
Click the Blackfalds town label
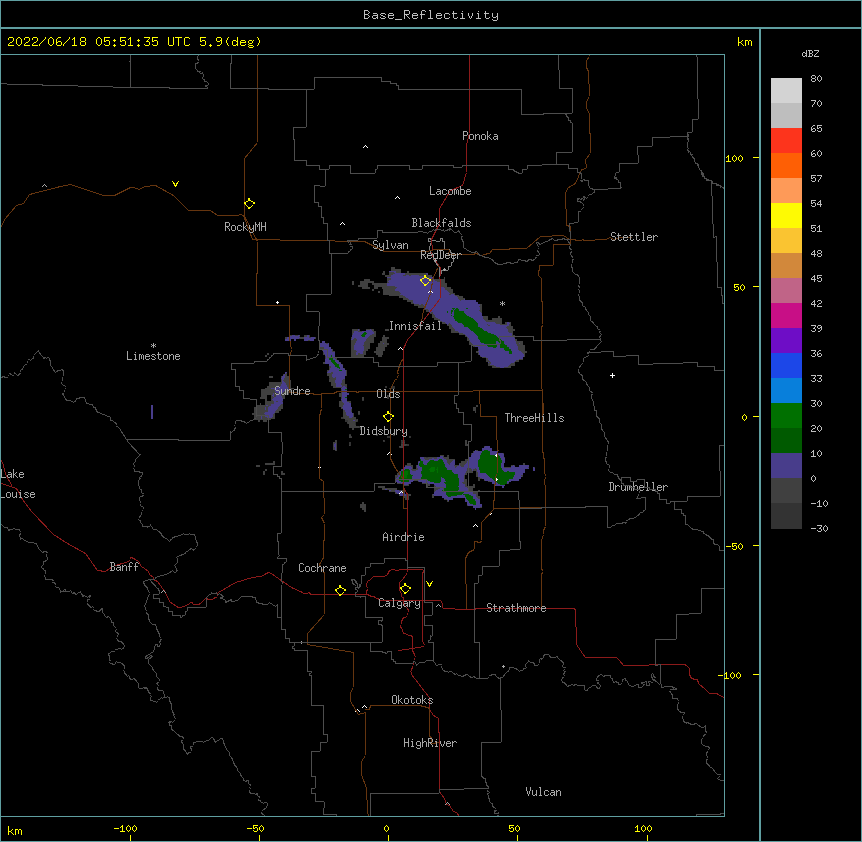441,223
